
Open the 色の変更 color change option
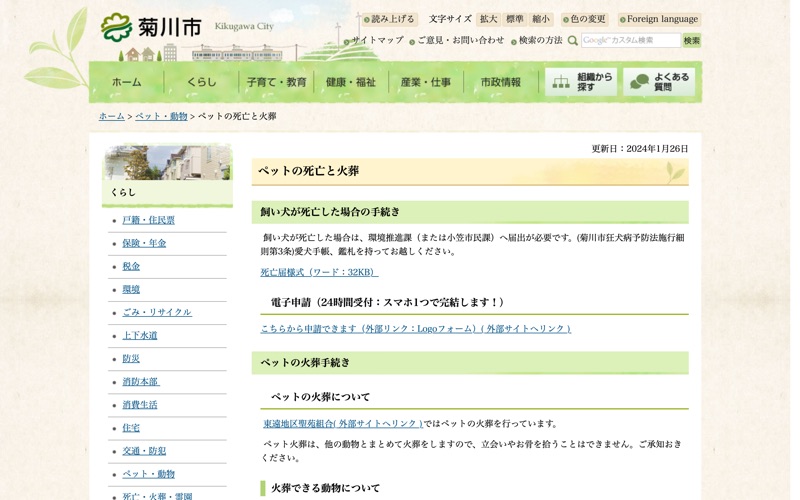(x=584, y=19)
